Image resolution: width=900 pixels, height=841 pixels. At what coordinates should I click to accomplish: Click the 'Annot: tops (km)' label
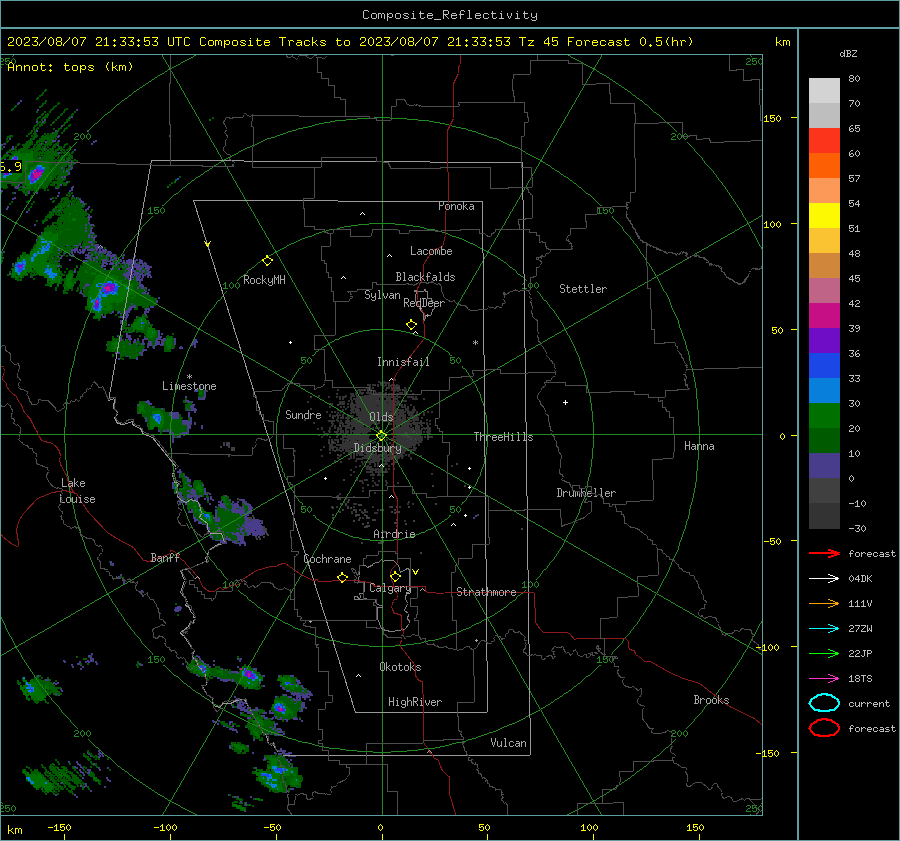[x=70, y=67]
